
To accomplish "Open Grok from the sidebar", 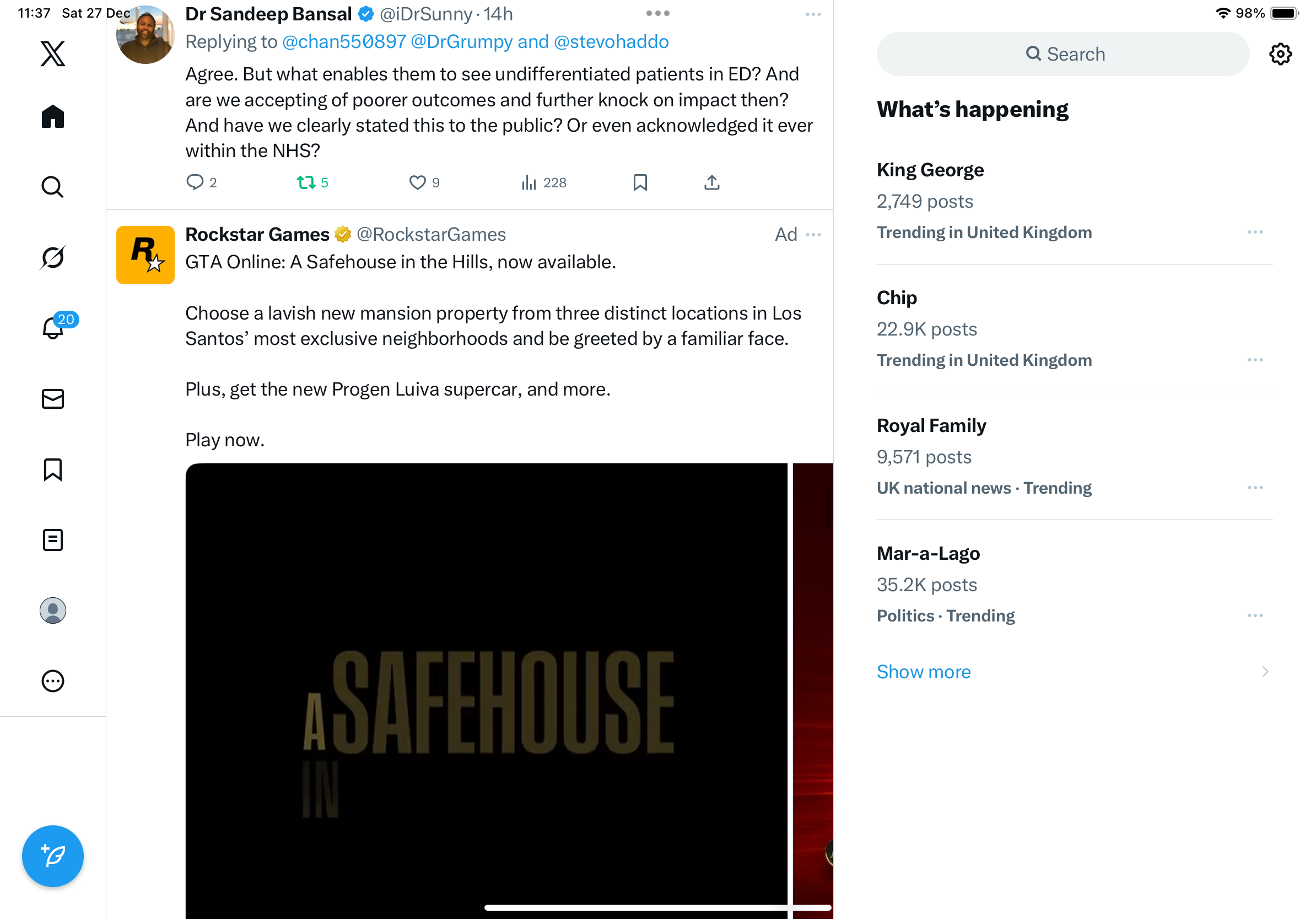I will tap(53, 258).
